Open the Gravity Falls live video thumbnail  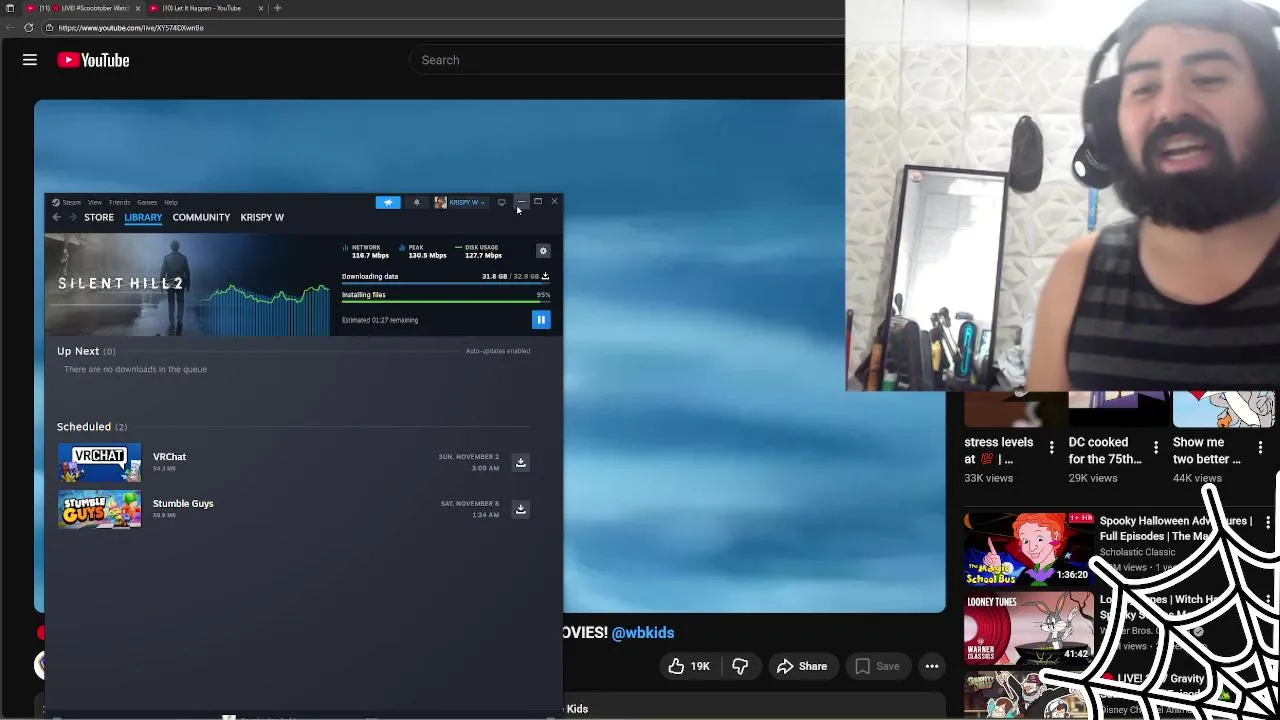point(1028,695)
